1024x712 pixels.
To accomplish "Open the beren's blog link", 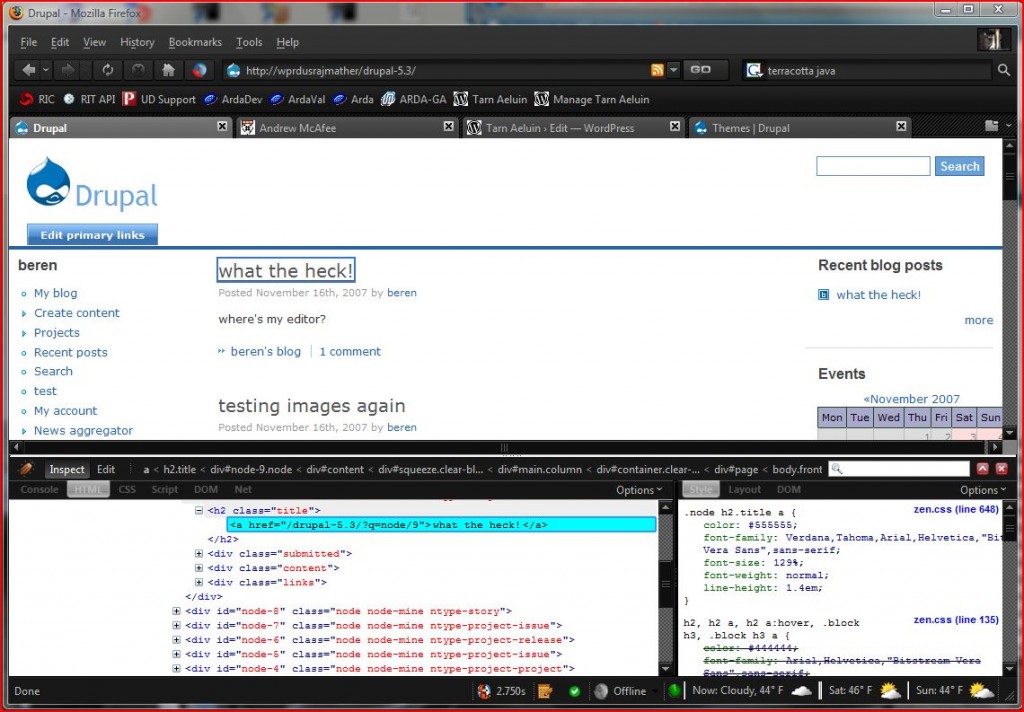I will [268, 351].
